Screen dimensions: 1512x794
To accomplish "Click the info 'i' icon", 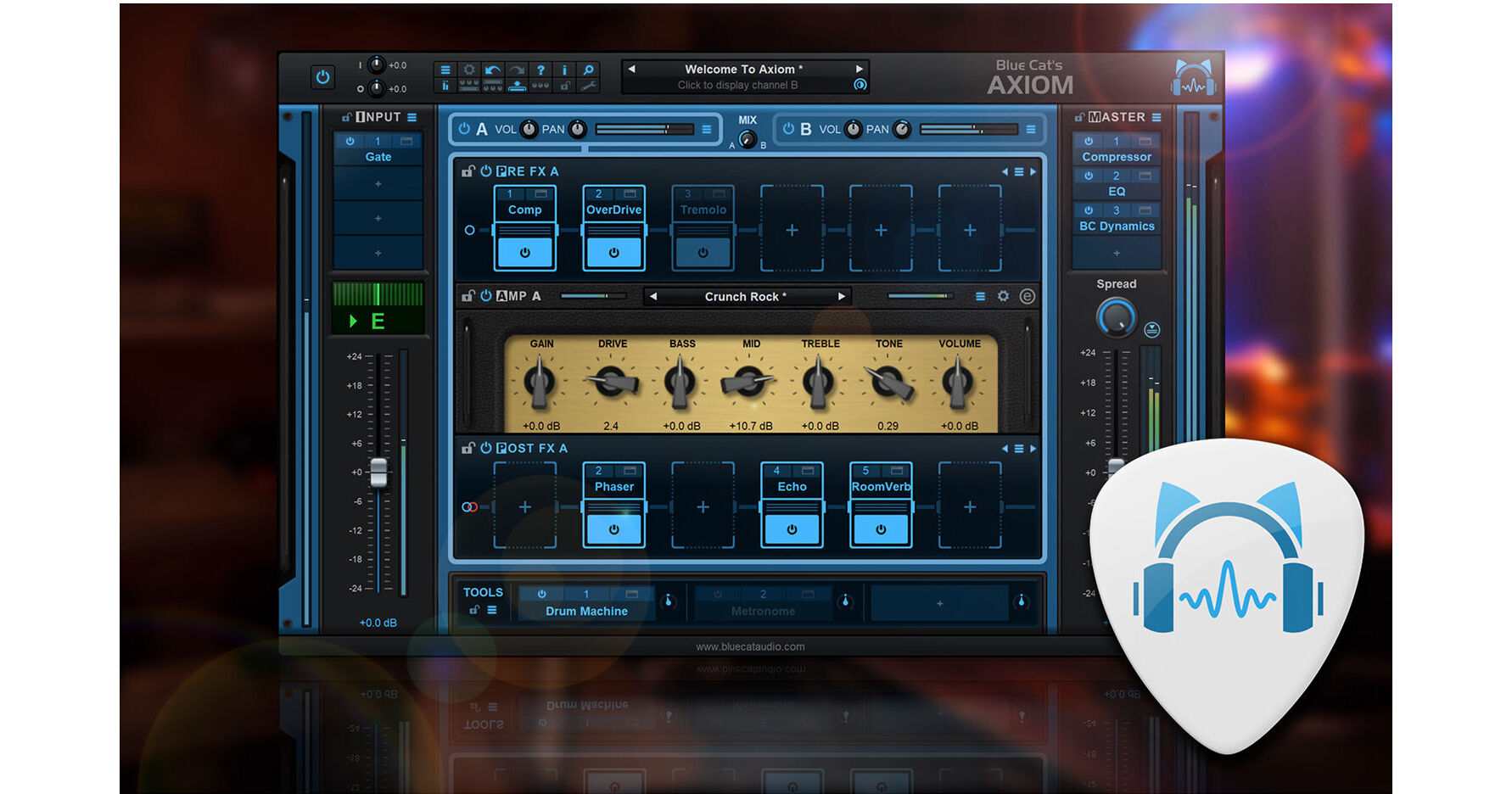I will tap(564, 70).
